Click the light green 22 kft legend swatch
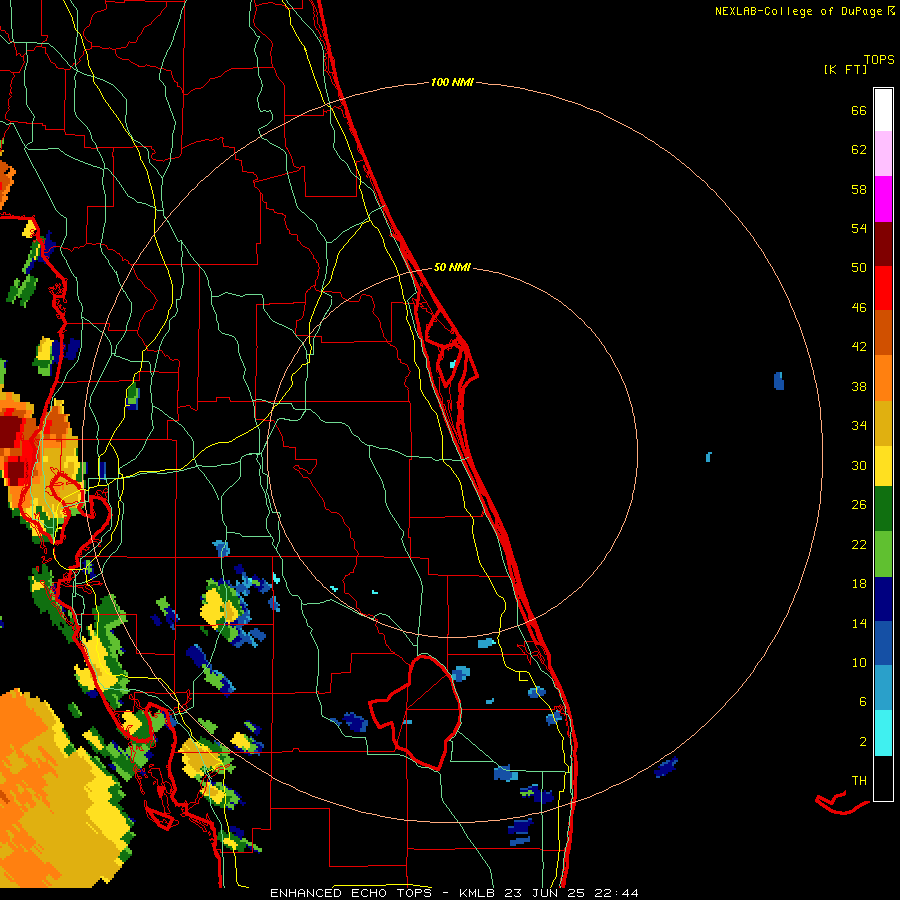 [883, 554]
